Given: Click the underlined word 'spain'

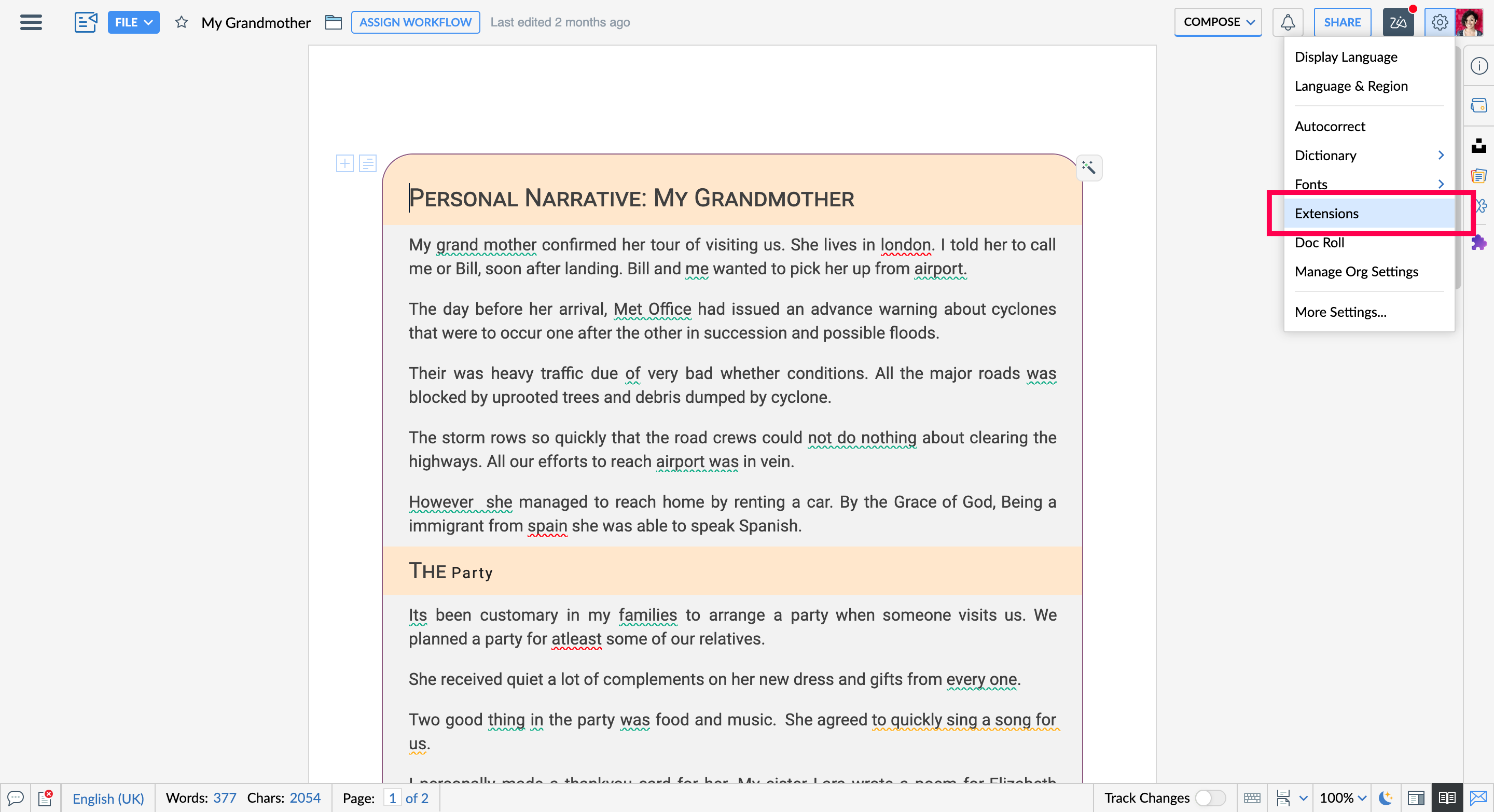Looking at the screenshot, I should click(547, 526).
